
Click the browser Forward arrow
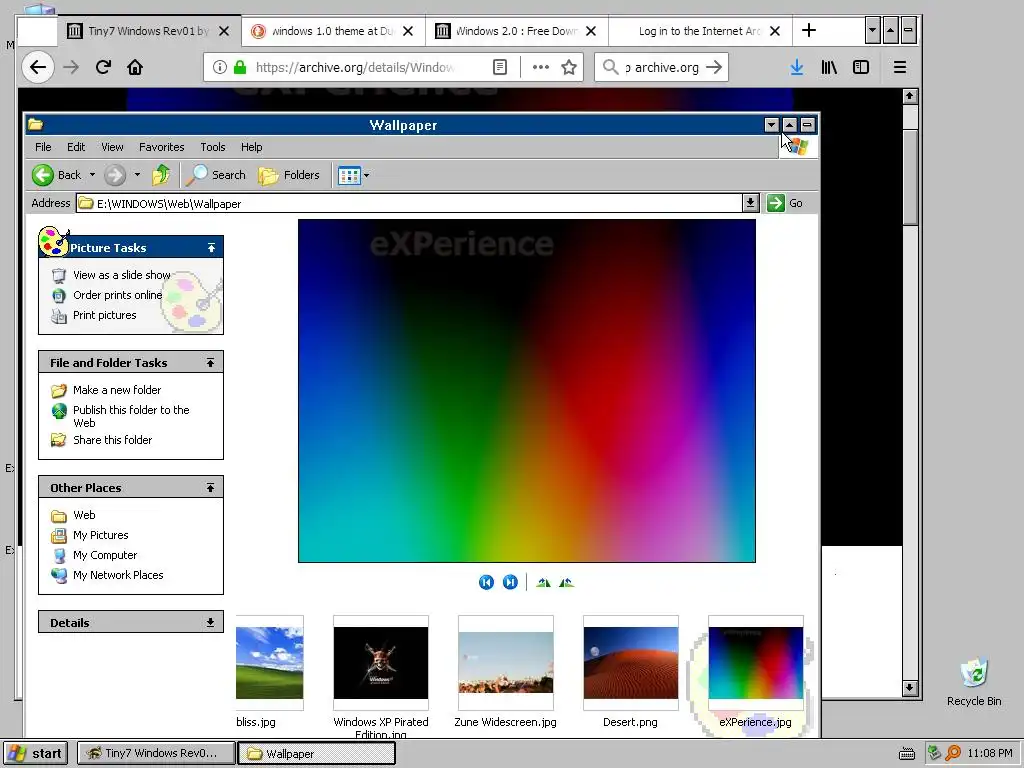tap(71, 67)
